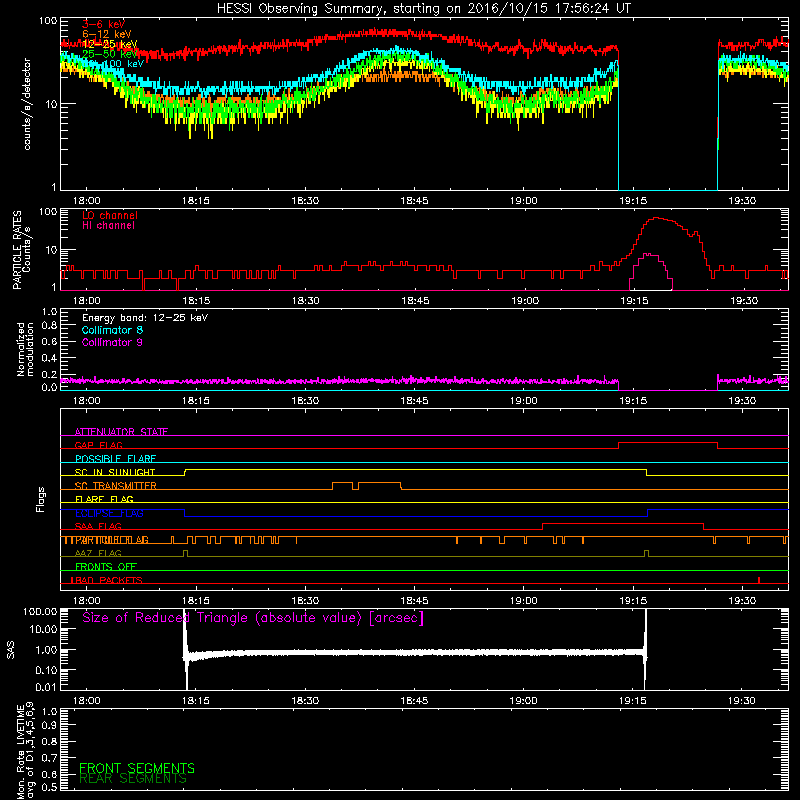Viewport: 800px width, 800px height.
Task: Click the SC TRANSMITTER flag label
Action: tap(115, 485)
